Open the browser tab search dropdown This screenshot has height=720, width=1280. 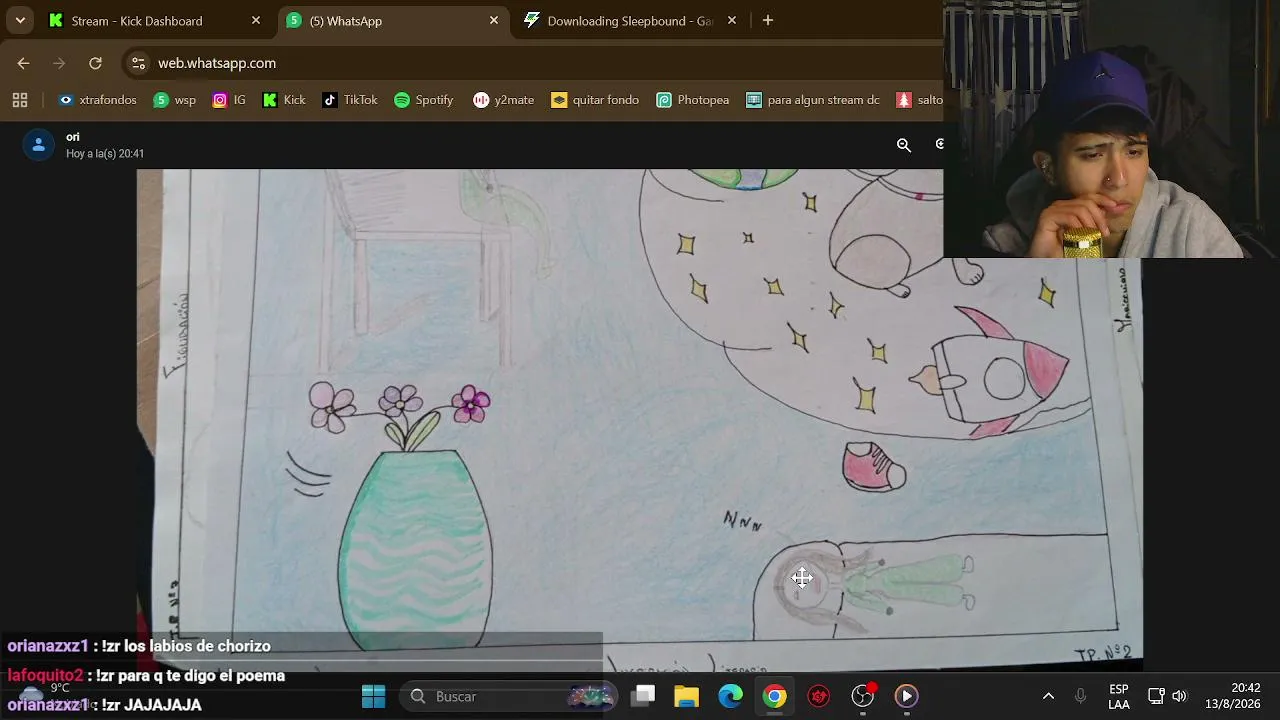20,20
